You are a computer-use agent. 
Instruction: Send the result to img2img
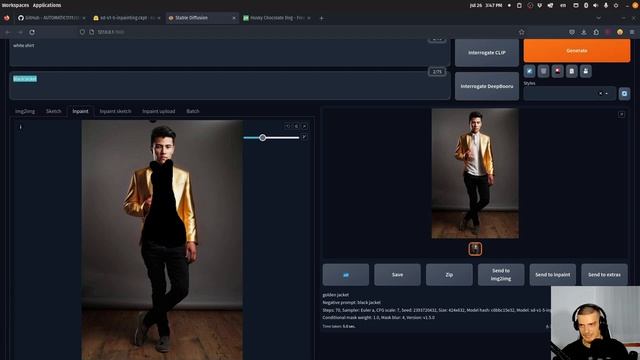pyautogui.click(x=501, y=275)
